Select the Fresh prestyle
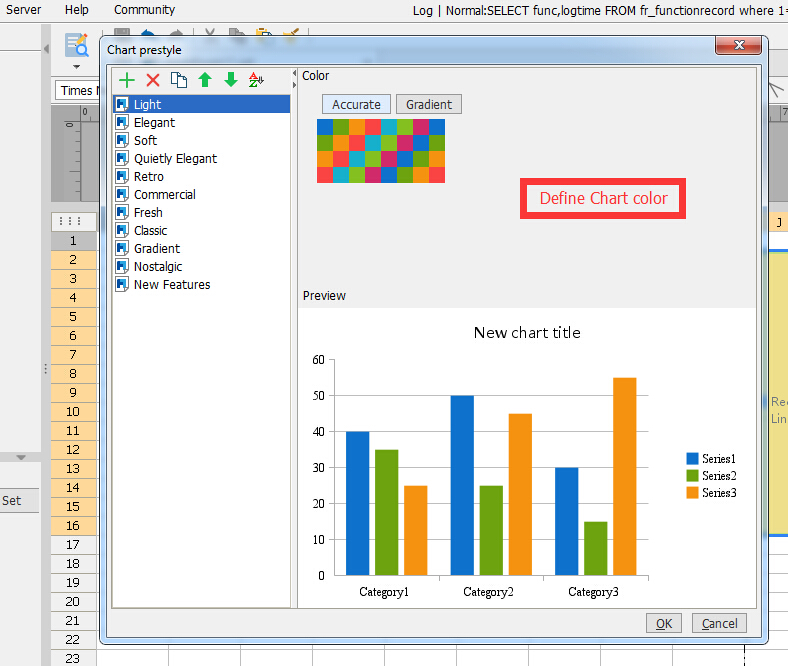The image size is (788, 666). 202,212
